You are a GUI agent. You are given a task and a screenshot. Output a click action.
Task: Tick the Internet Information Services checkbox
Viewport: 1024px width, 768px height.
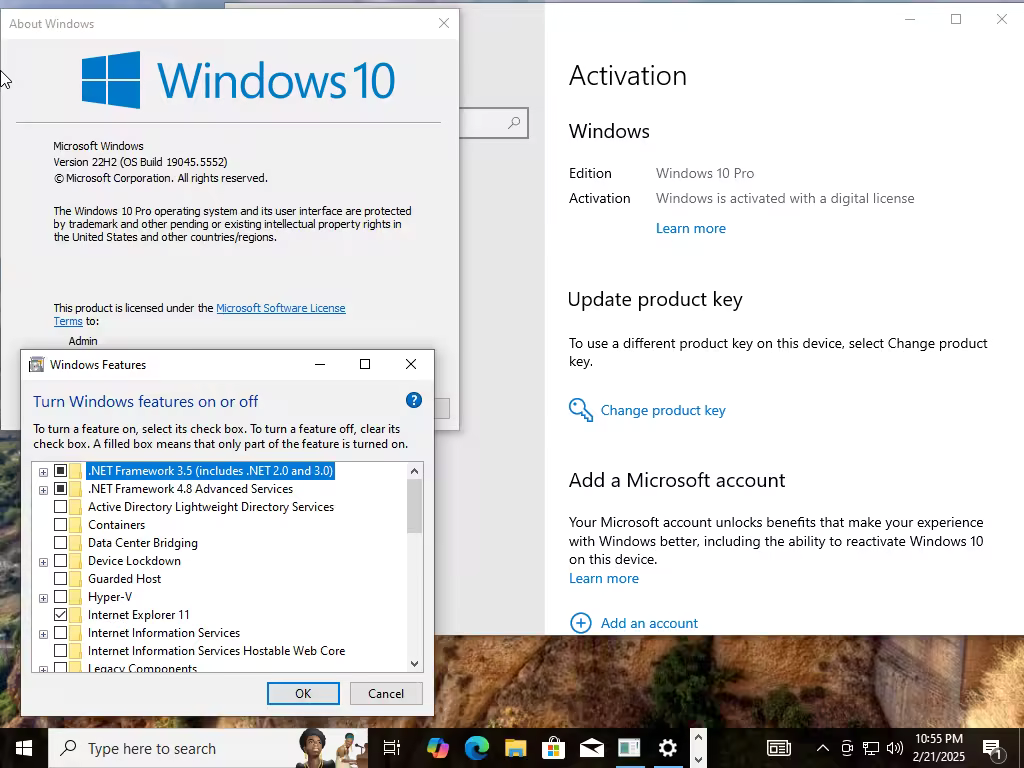tap(60, 632)
